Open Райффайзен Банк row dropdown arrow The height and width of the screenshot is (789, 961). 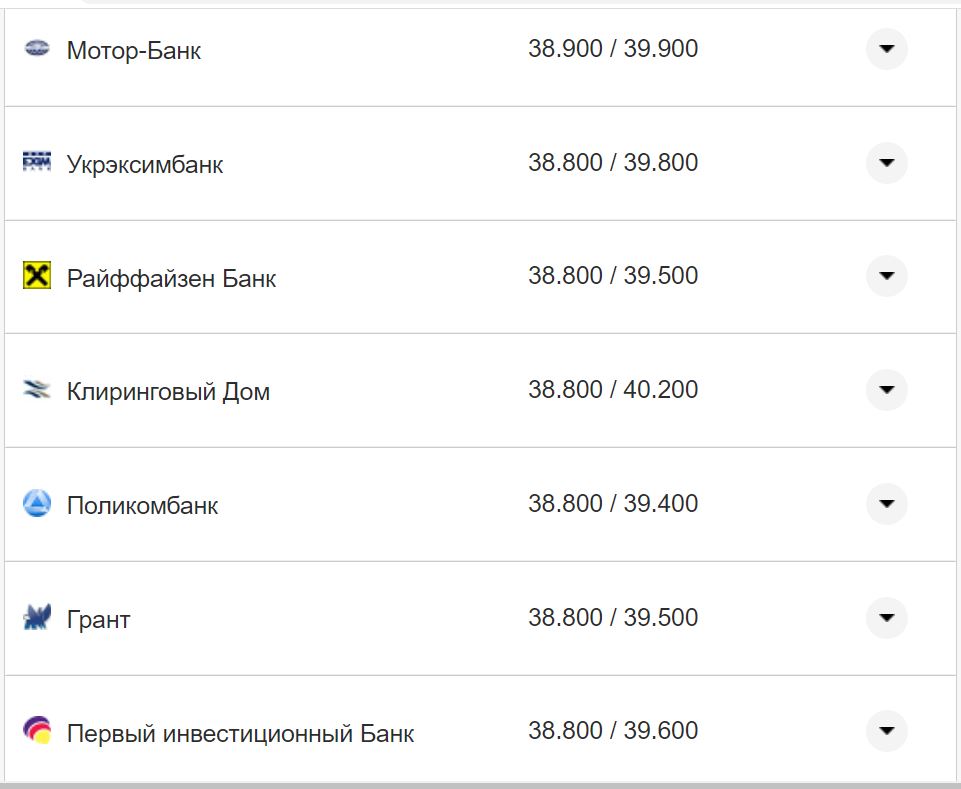point(886,276)
